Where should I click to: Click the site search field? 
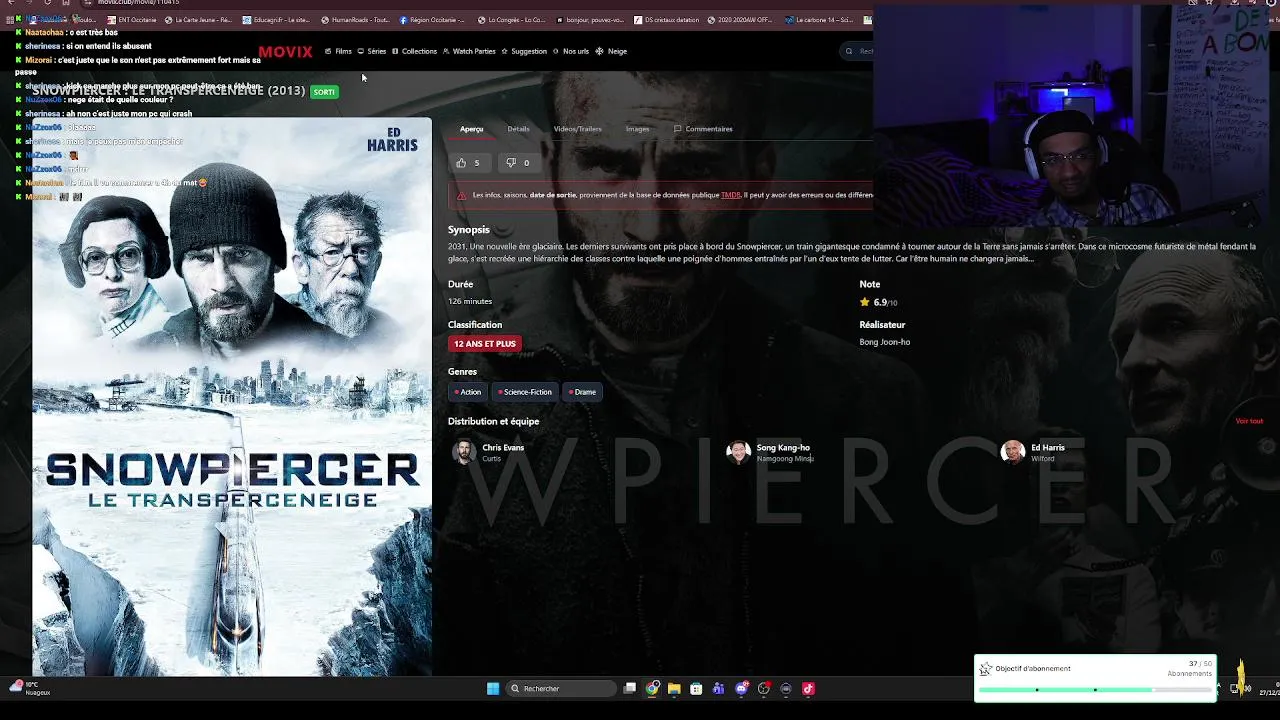[858, 51]
